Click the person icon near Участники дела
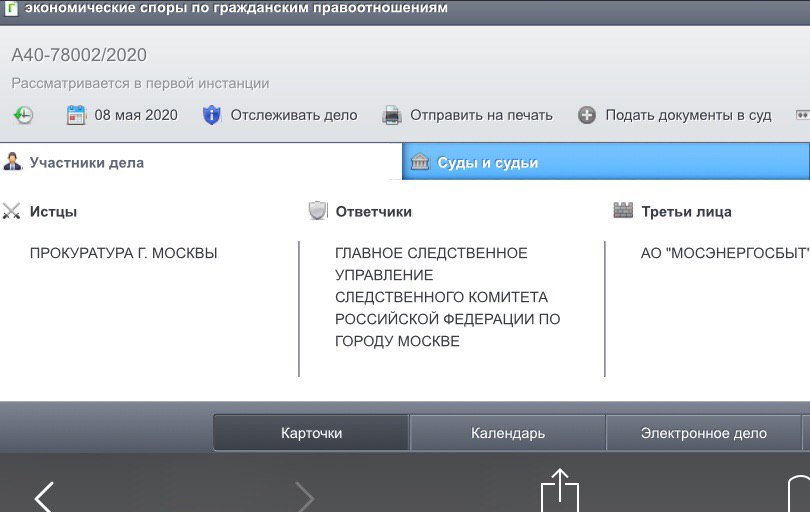The image size is (810, 512). (12, 162)
